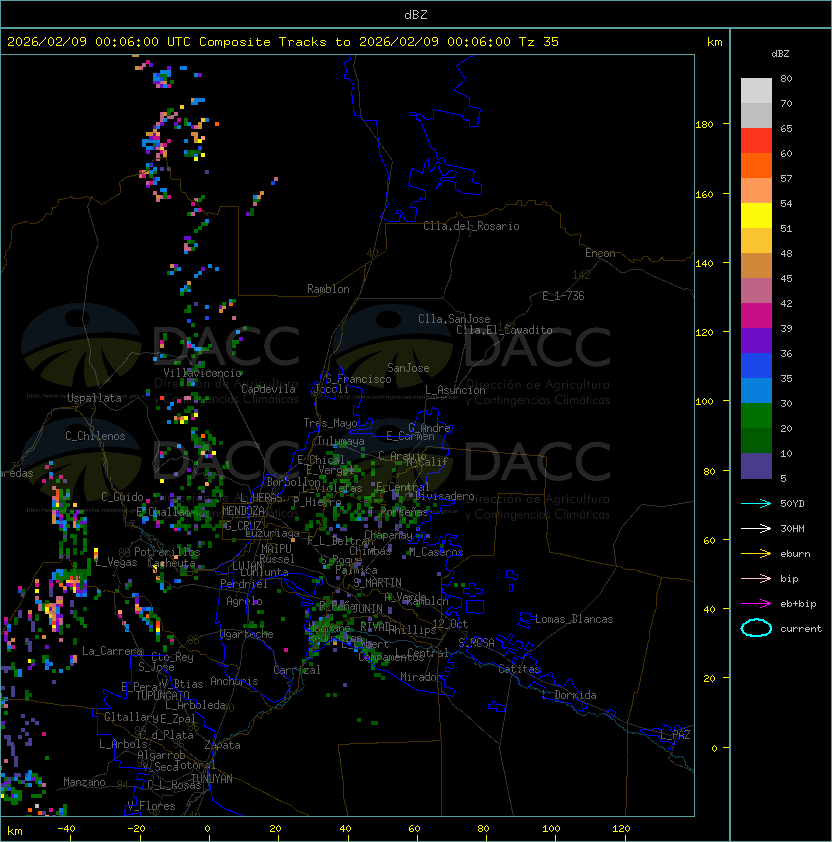Click the orange eburn arrow icon
Image resolution: width=832 pixels, height=842 pixels.
[756, 553]
